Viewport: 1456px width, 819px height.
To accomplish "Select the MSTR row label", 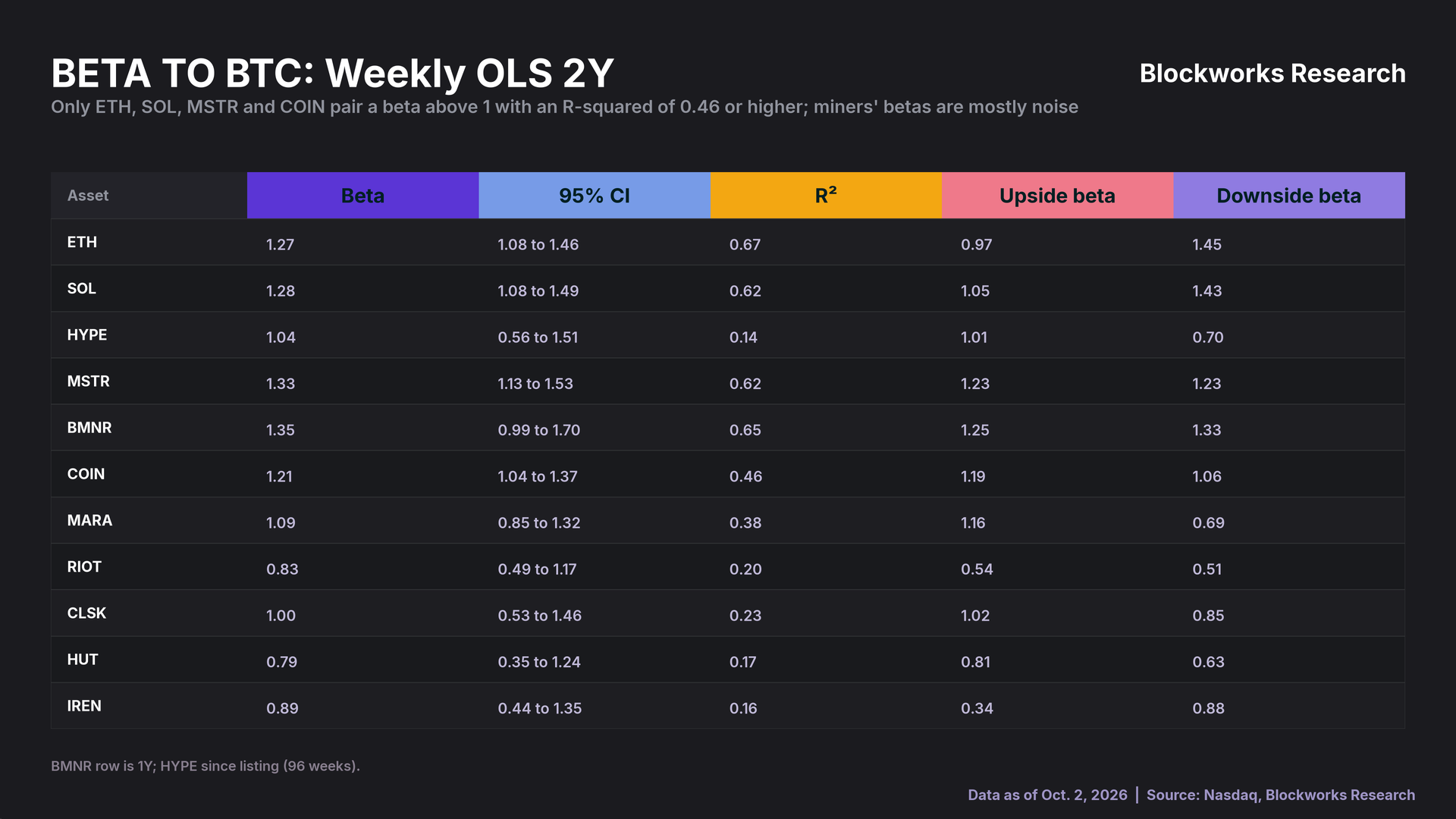I will click(89, 381).
